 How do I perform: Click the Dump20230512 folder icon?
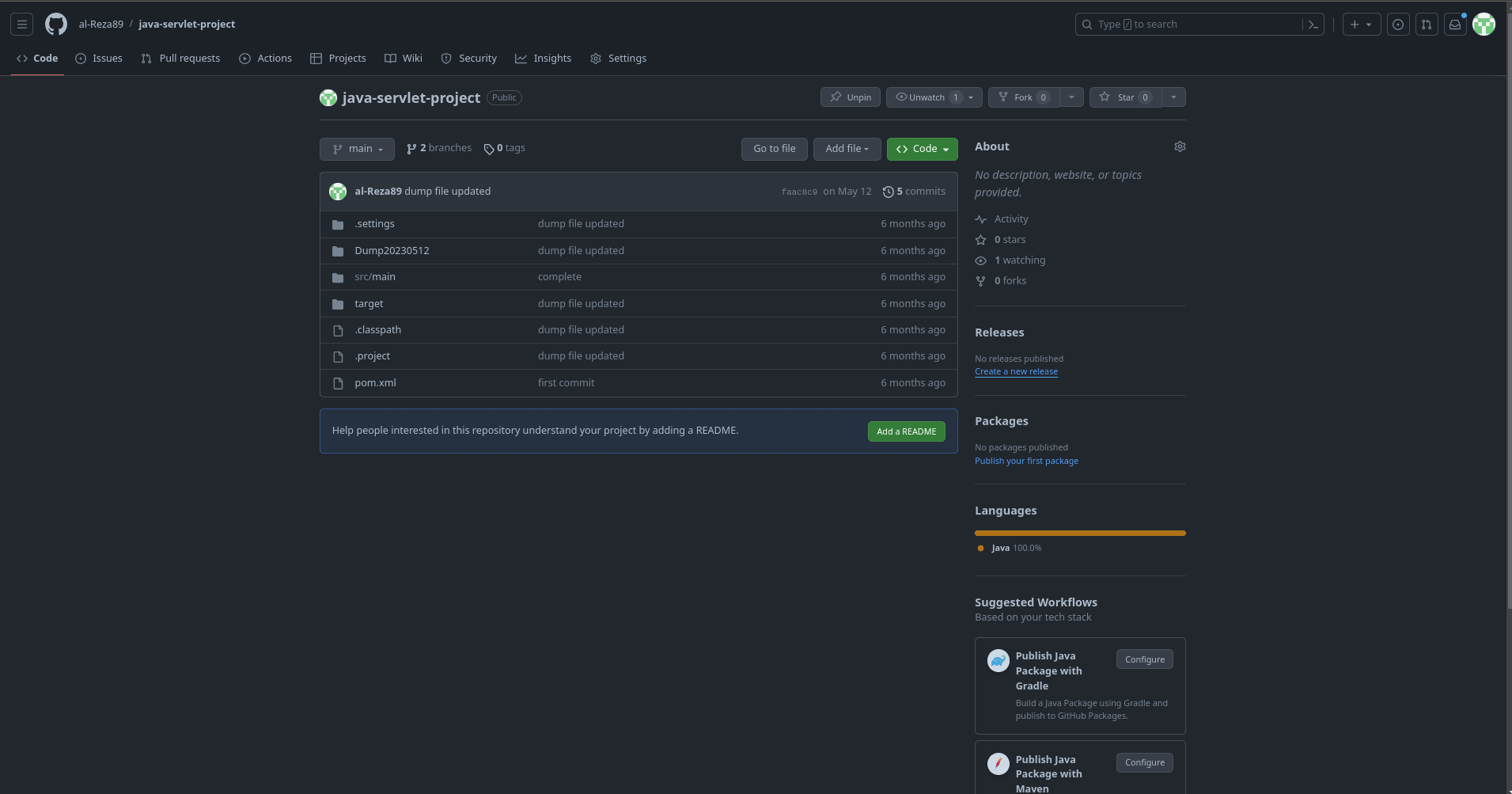tap(338, 251)
